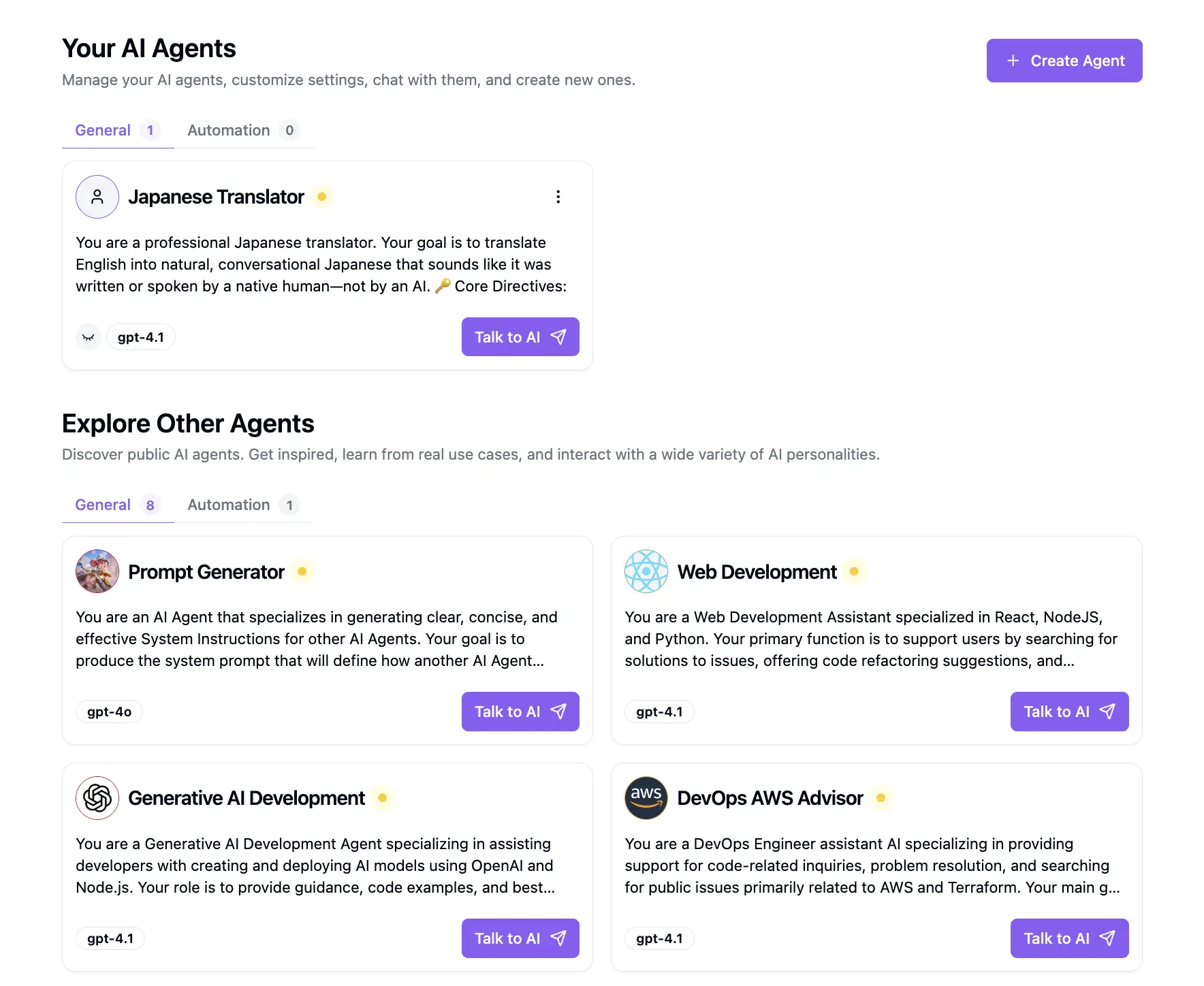The image size is (1204, 986).
Task: Talk to AI with Web Development agent
Action: click(x=1069, y=712)
